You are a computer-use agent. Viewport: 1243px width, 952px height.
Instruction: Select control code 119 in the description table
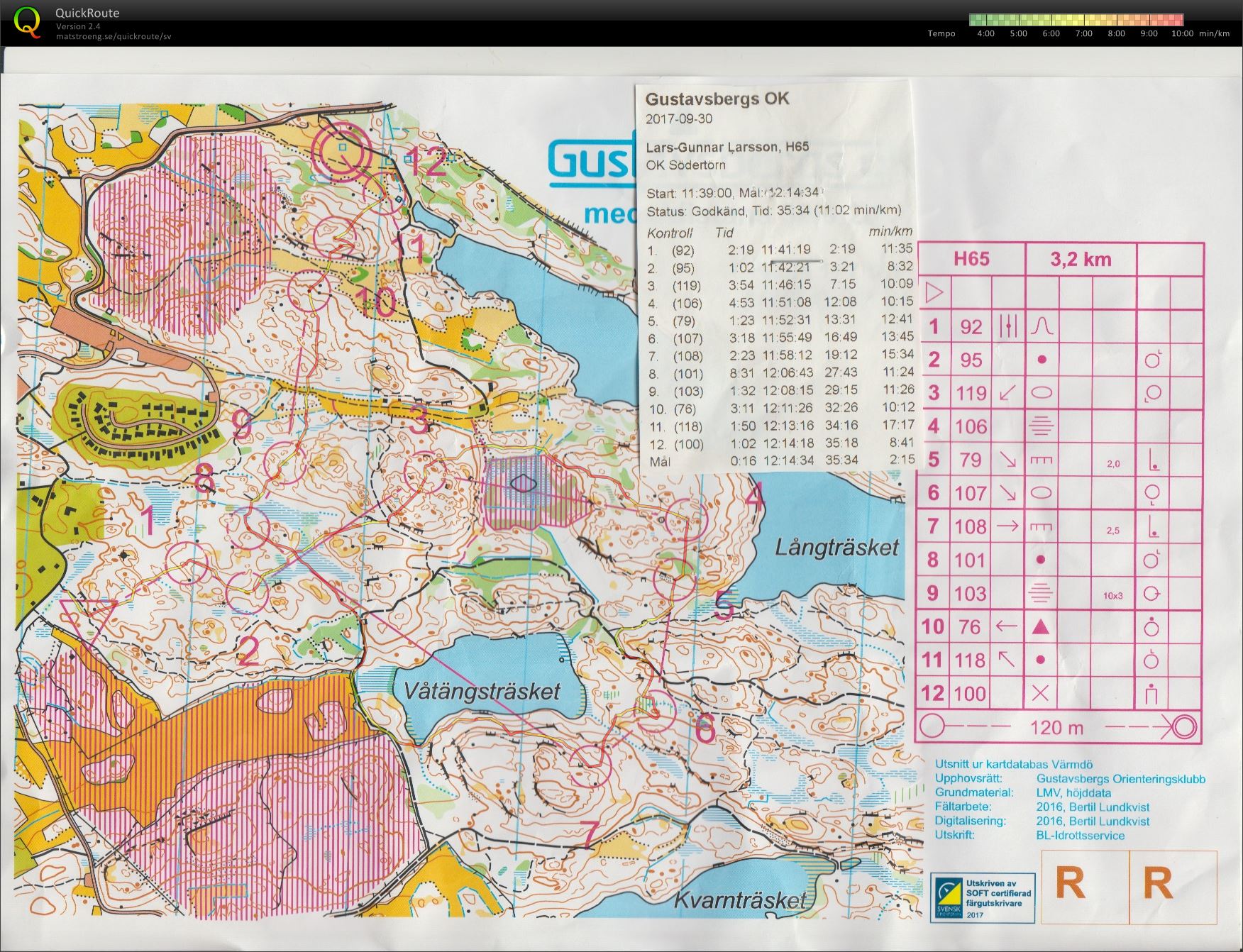pos(971,393)
